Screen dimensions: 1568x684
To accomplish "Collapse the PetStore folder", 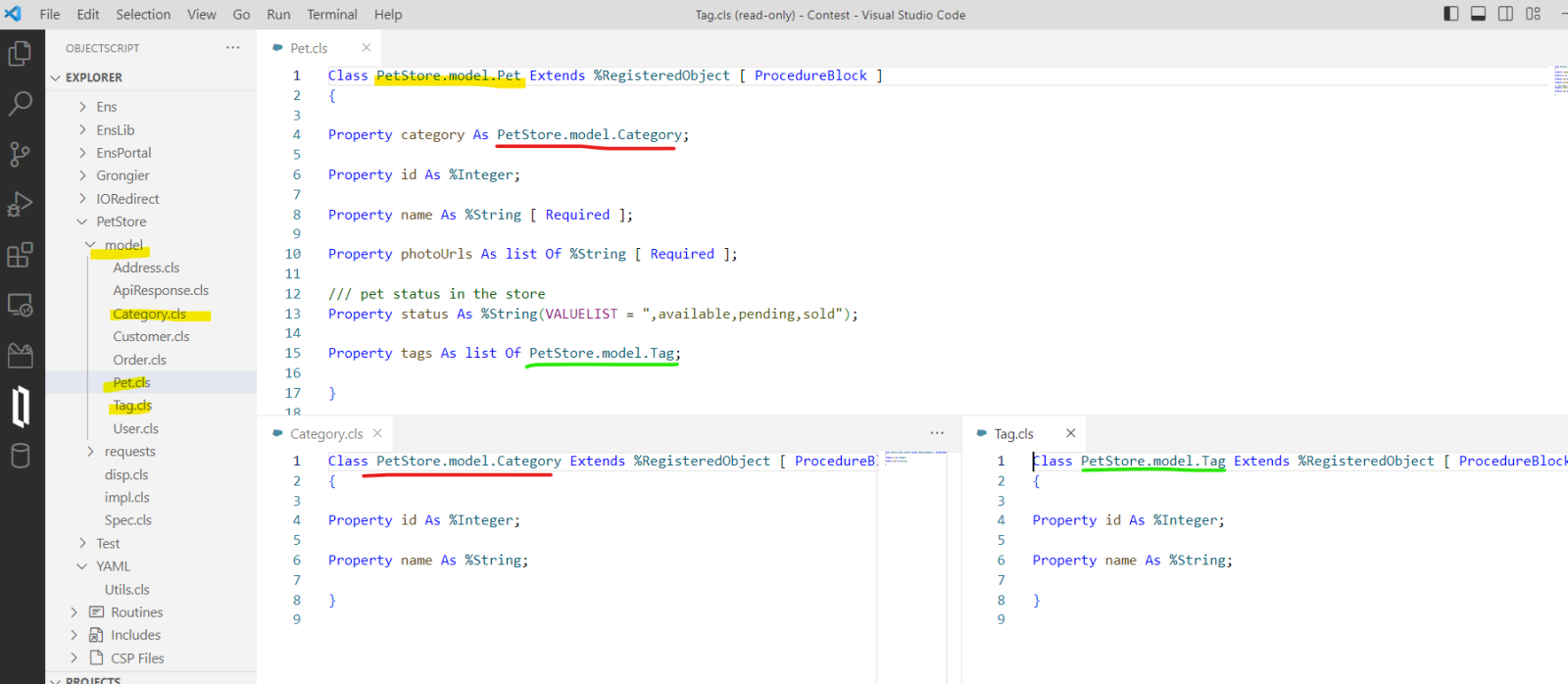I will pyautogui.click(x=82, y=221).
